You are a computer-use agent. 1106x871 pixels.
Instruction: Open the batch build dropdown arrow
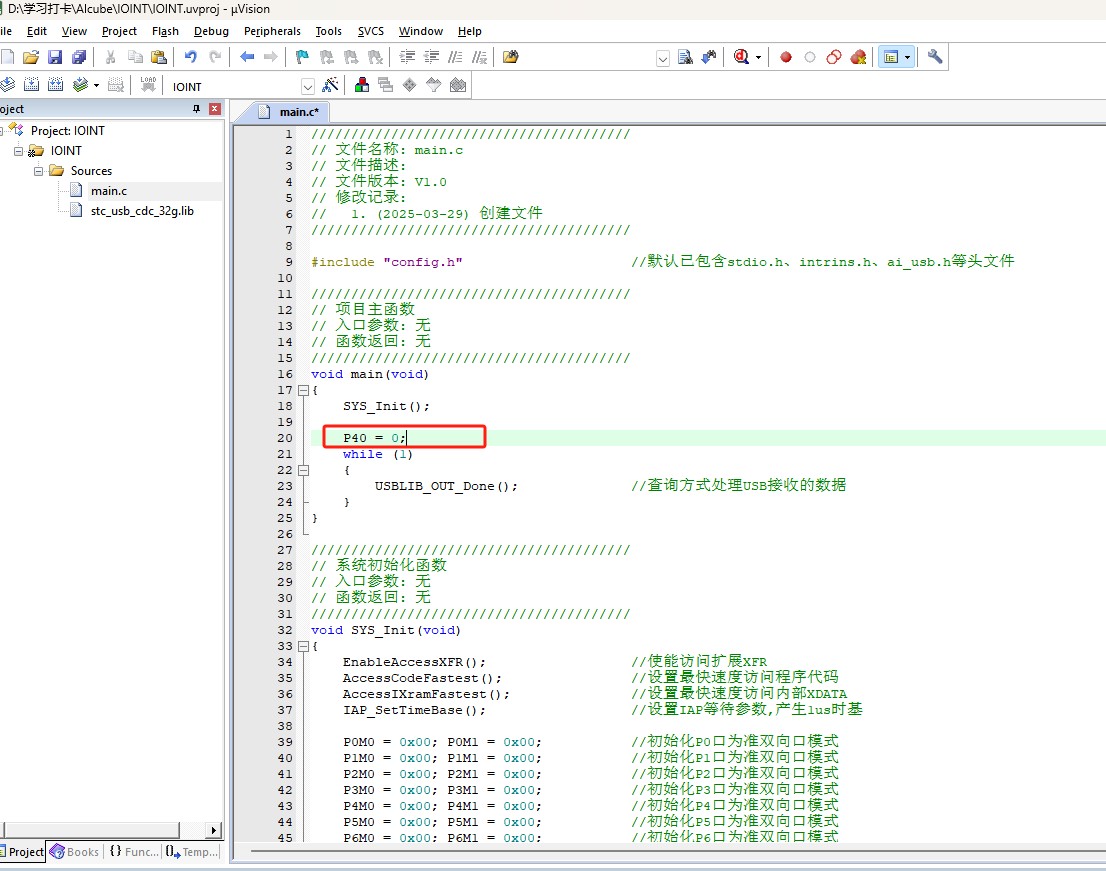tap(96, 85)
